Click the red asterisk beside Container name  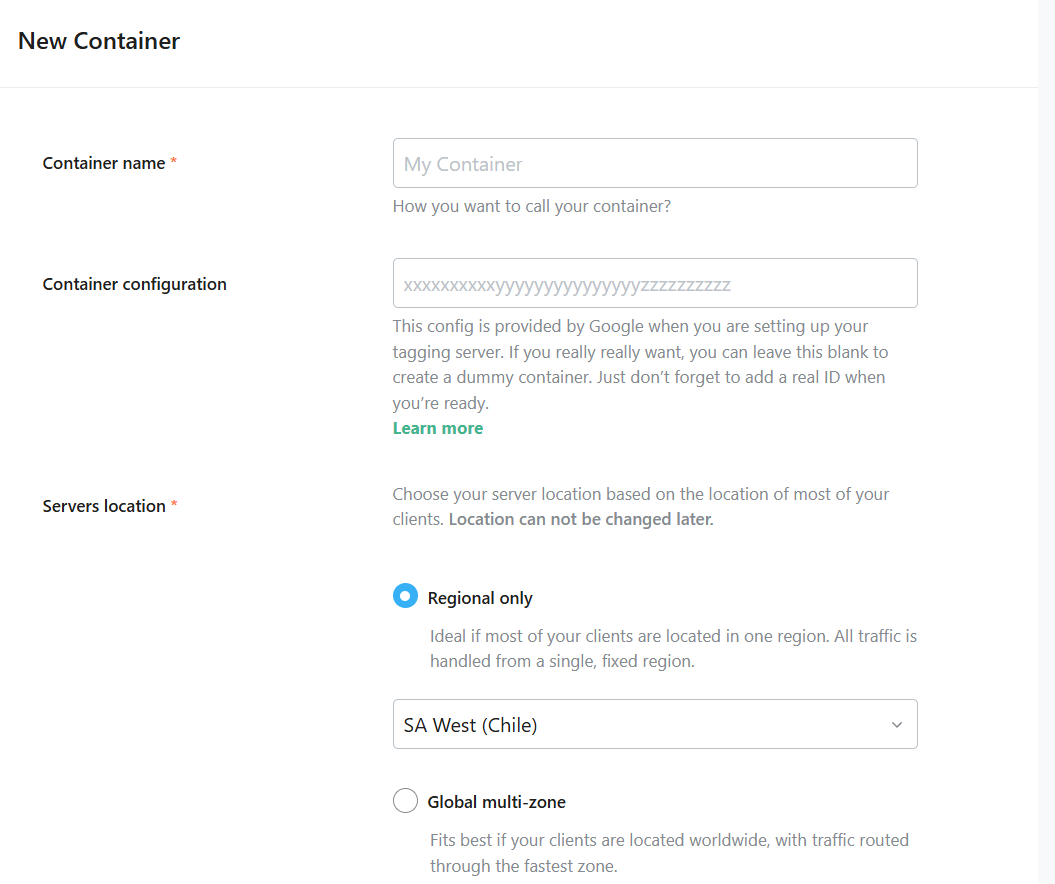173,162
